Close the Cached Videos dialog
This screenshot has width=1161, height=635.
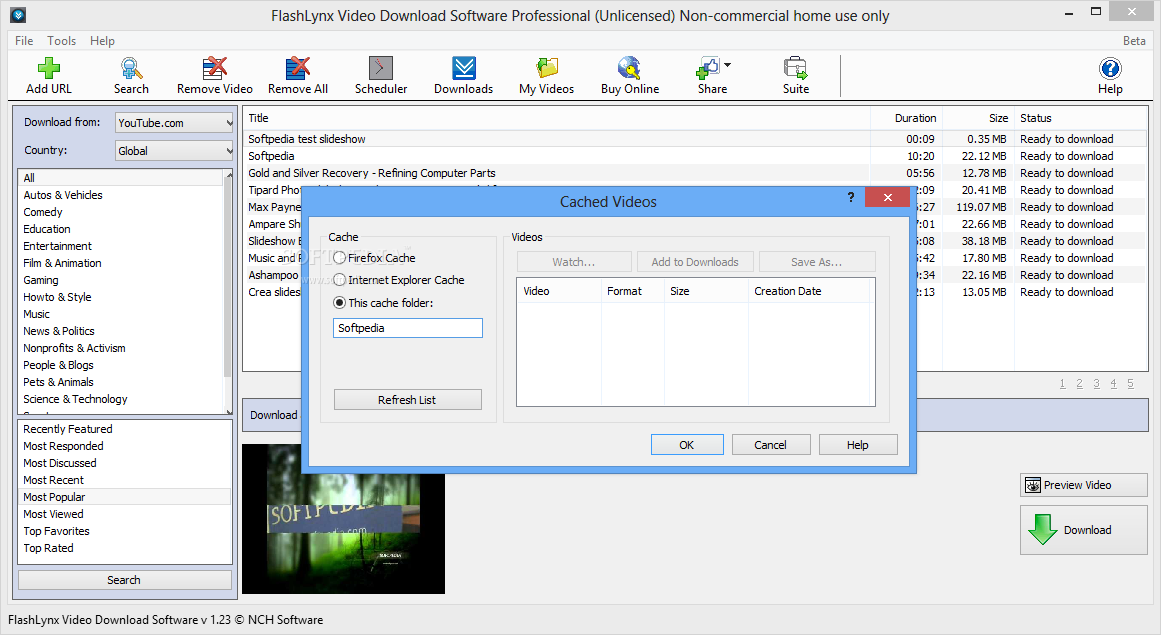point(887,197)
